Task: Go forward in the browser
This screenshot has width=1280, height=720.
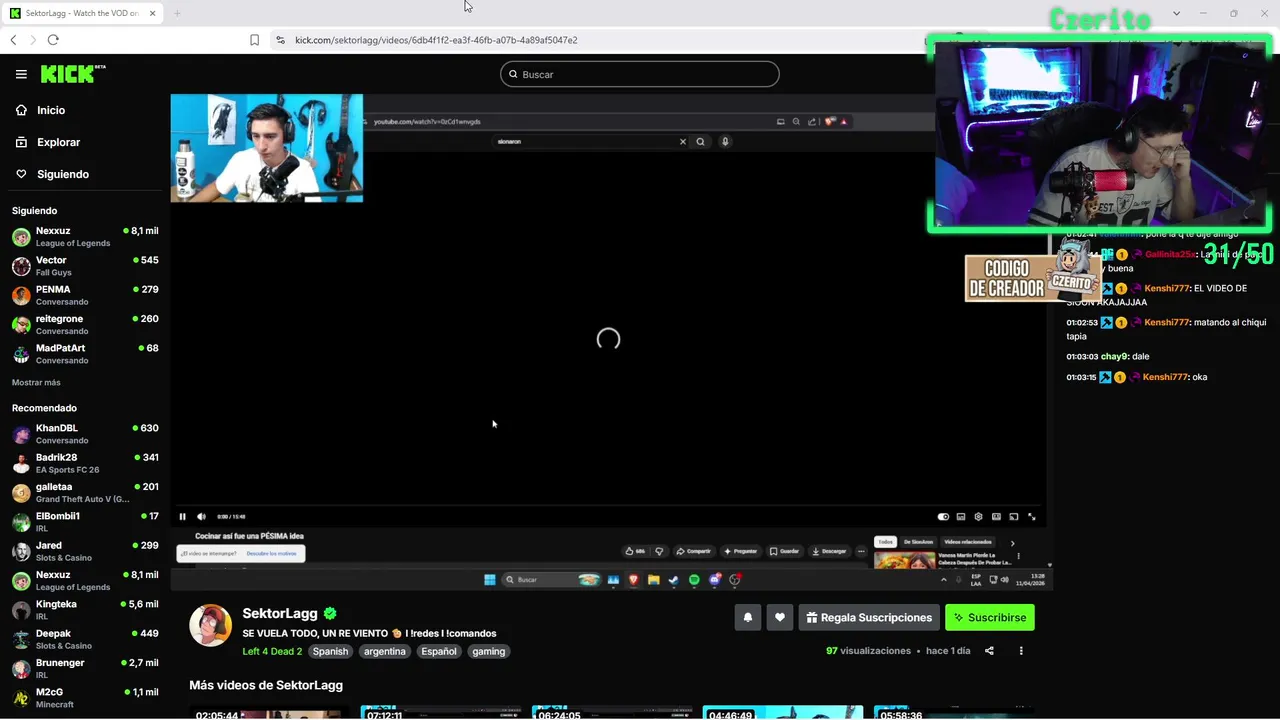Action: click(x=32, y=40)
